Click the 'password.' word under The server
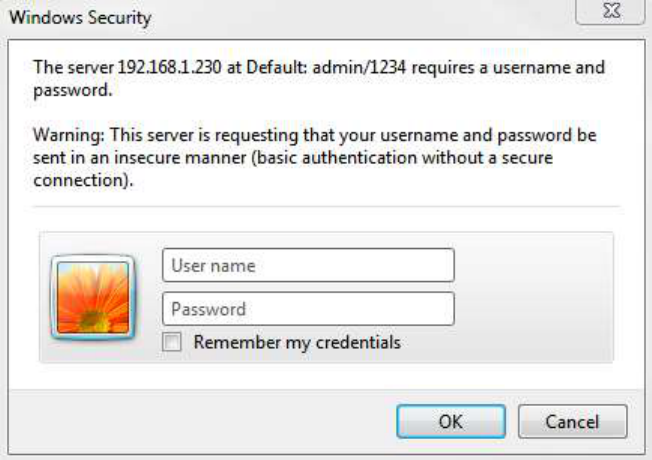This screenshot has height=460, width=652. tap(73, 91)
